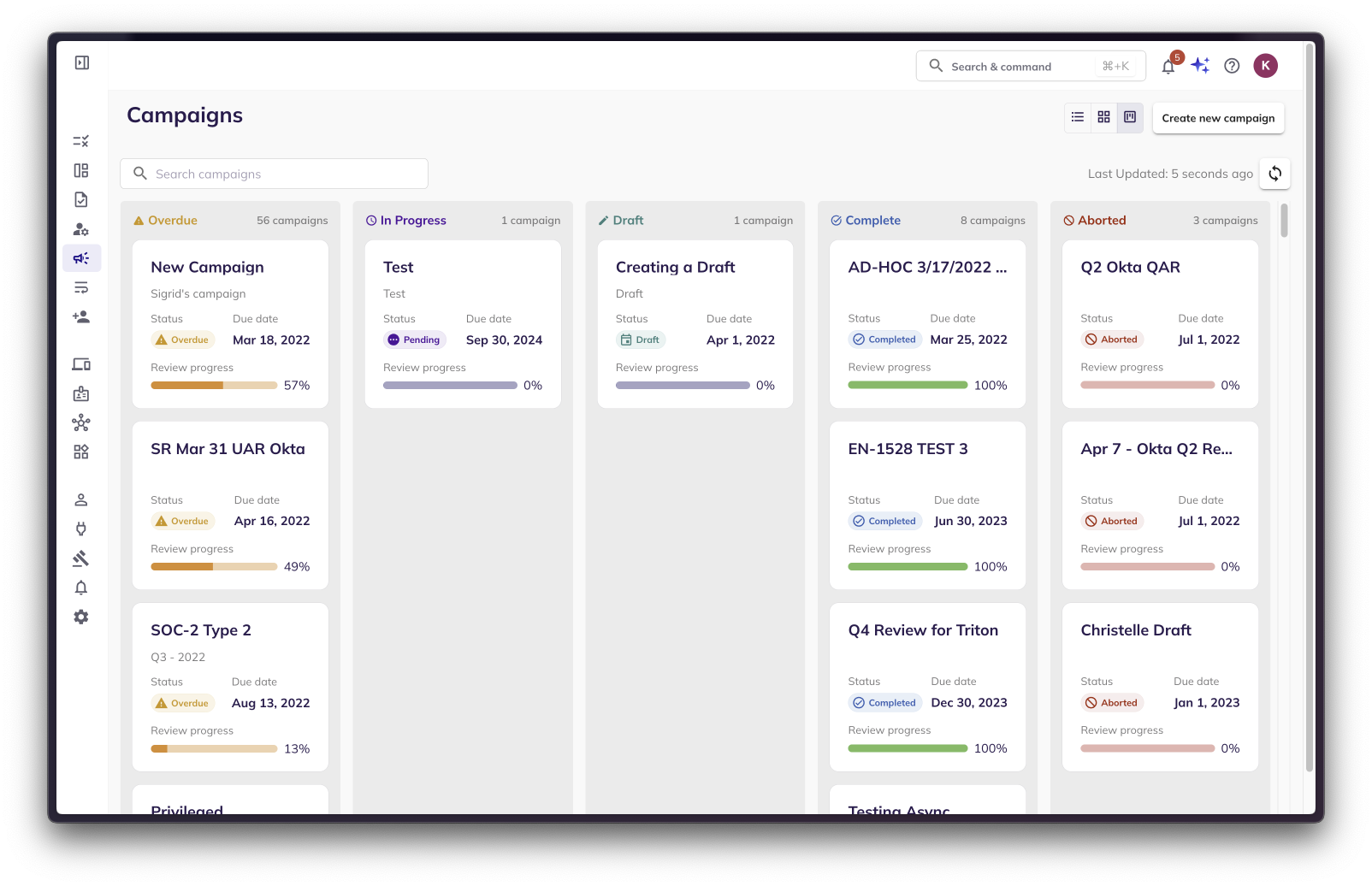
Task: Switch to grid view
Action: [x=1104, y=117]
